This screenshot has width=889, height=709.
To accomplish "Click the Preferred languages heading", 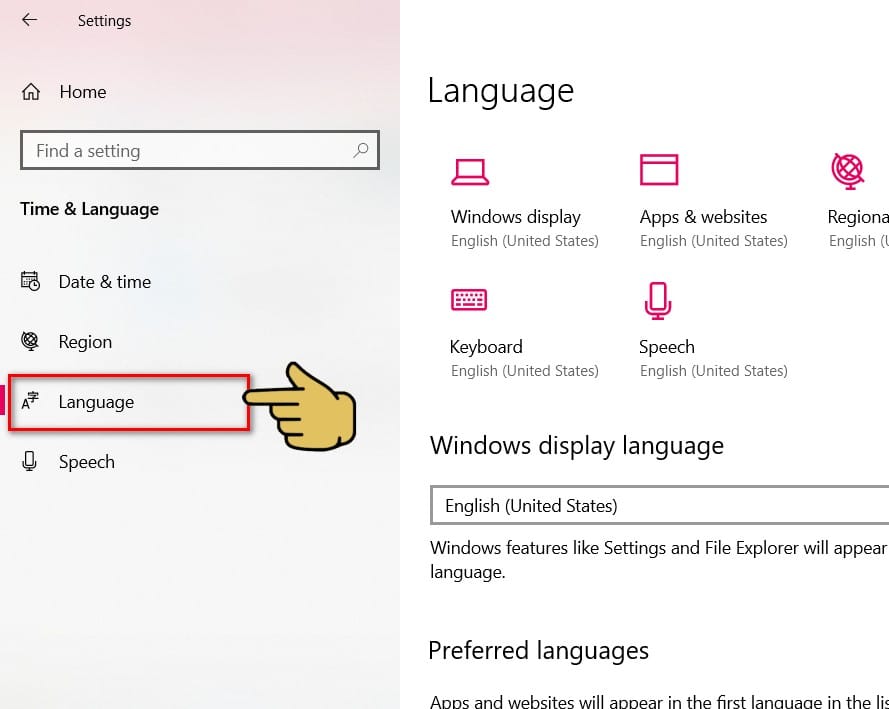I will (x=539, y=651).
